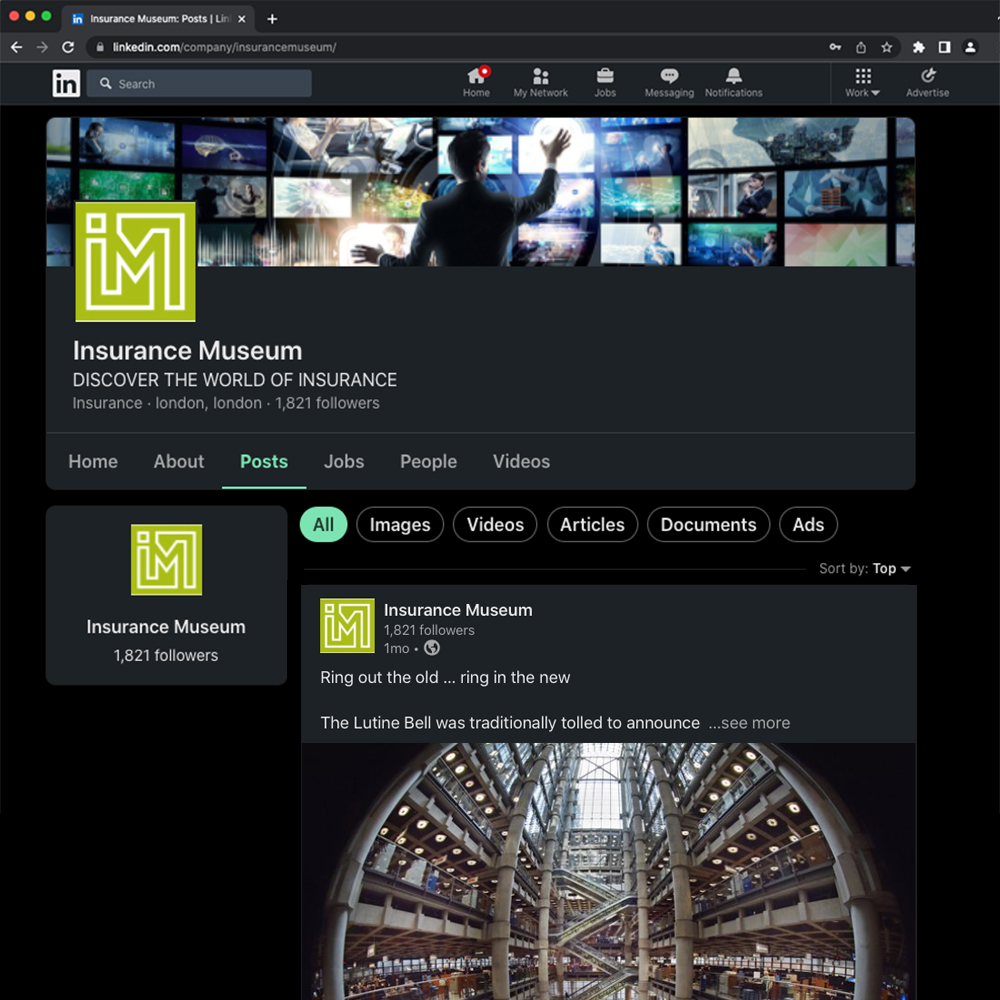1000x1000 pixels.
Task: Click the LinkedIn search field
Action: [199, 84]
